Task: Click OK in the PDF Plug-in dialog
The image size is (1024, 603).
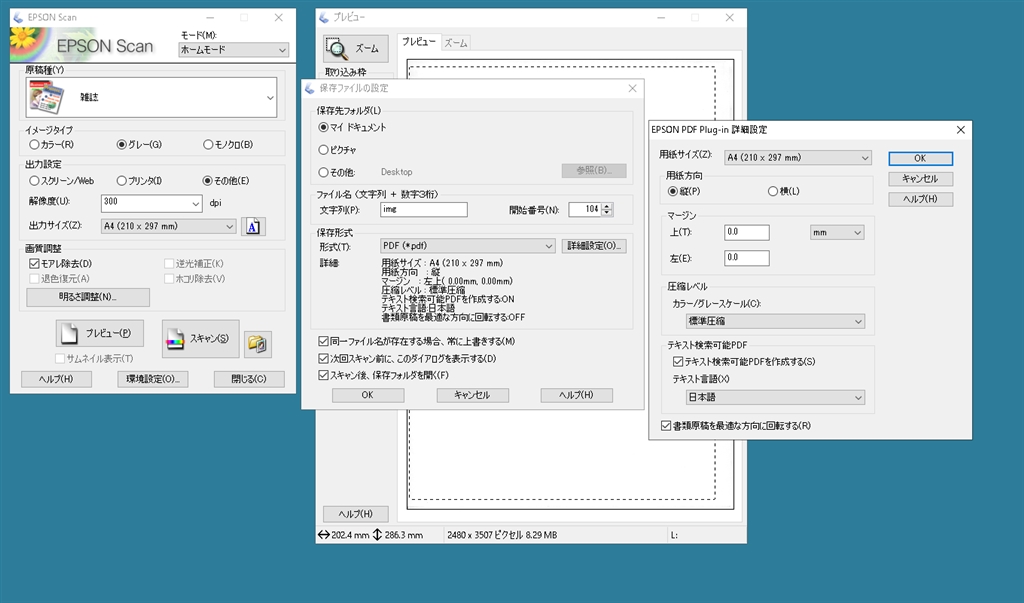Action: point(920,158)
